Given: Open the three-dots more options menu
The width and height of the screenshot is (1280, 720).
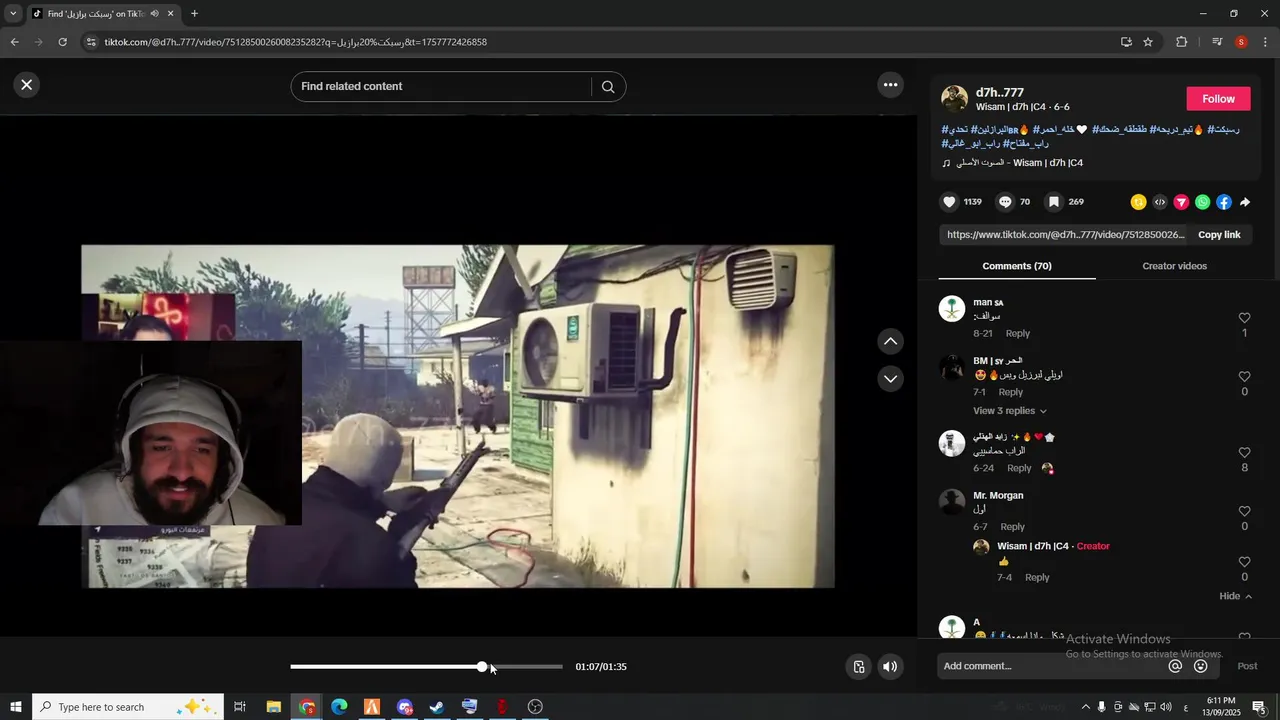Looking at the screenshot, I should 890,85.
